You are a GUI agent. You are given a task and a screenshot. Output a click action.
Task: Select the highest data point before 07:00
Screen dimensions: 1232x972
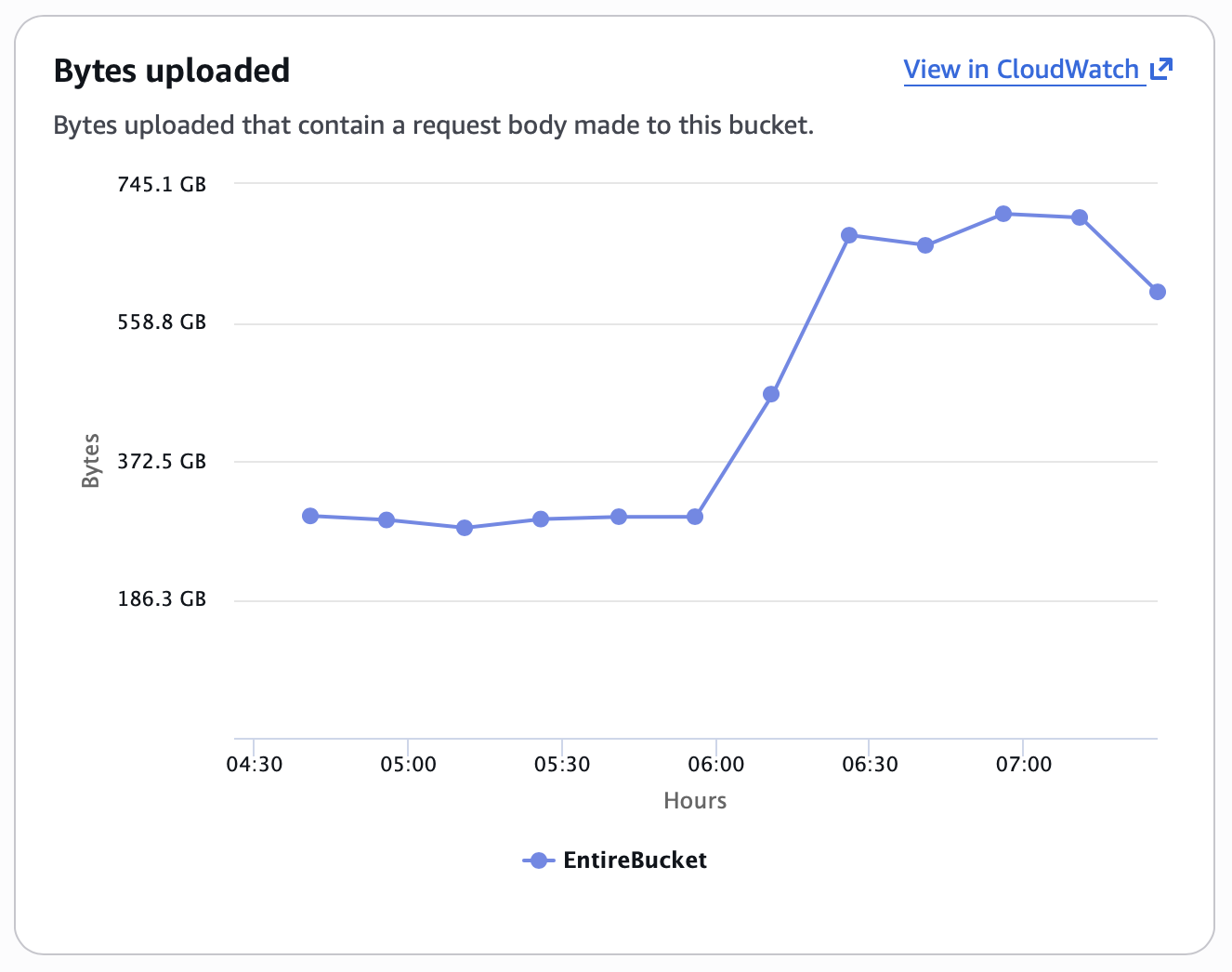[1003, 214]
